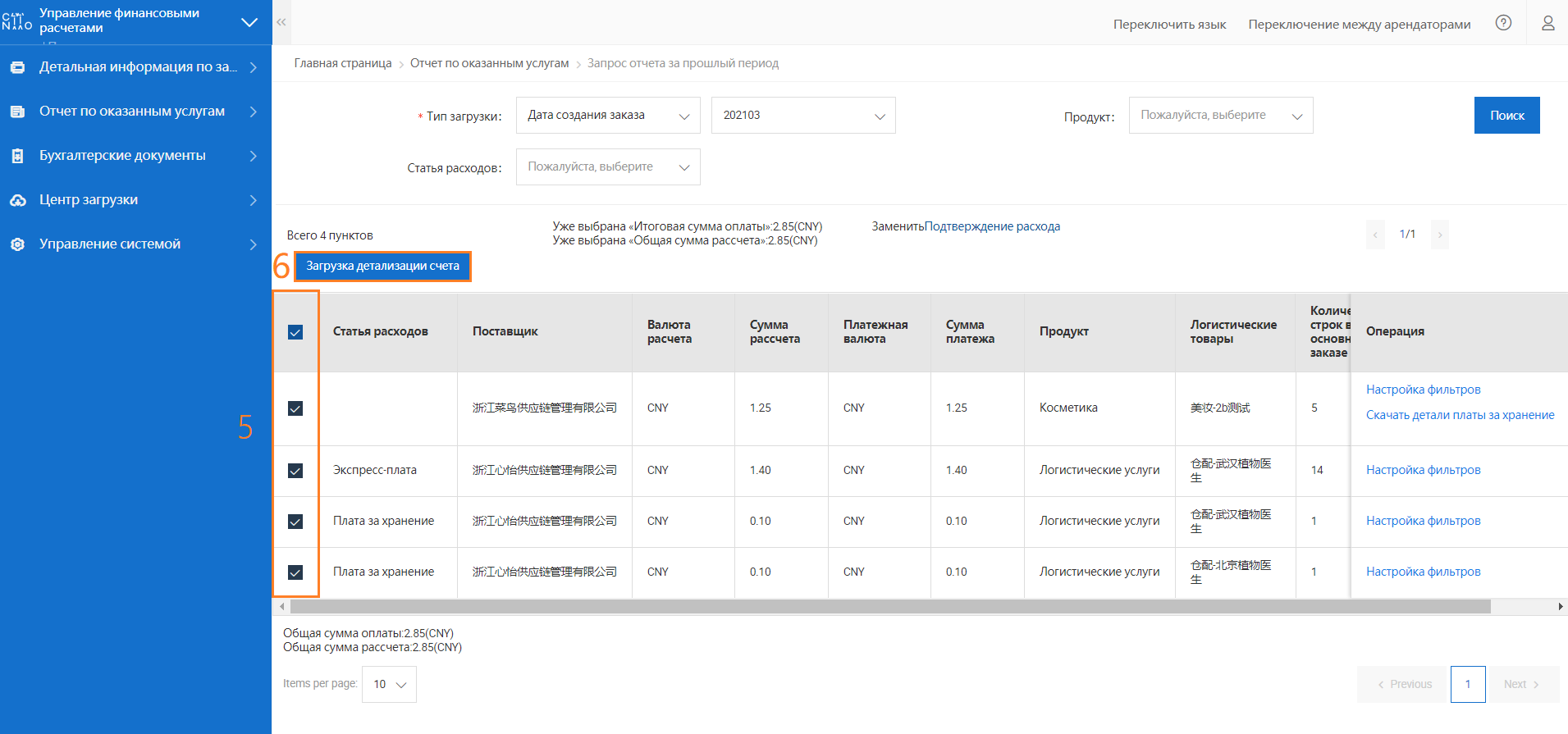Expand Детальная информация по заказу menu chevron
This screenshot has height=734, width=1568.
point(254,67)
